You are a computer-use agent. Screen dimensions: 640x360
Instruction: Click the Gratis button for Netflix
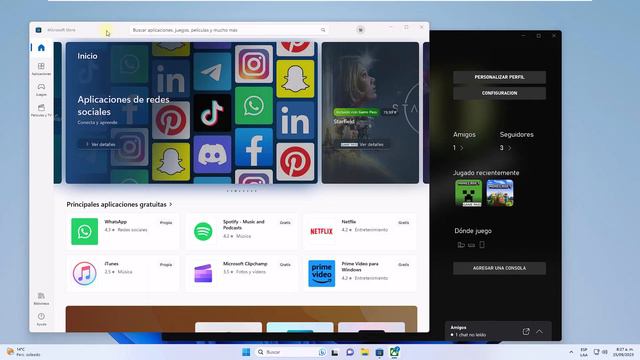click(403, 223)
